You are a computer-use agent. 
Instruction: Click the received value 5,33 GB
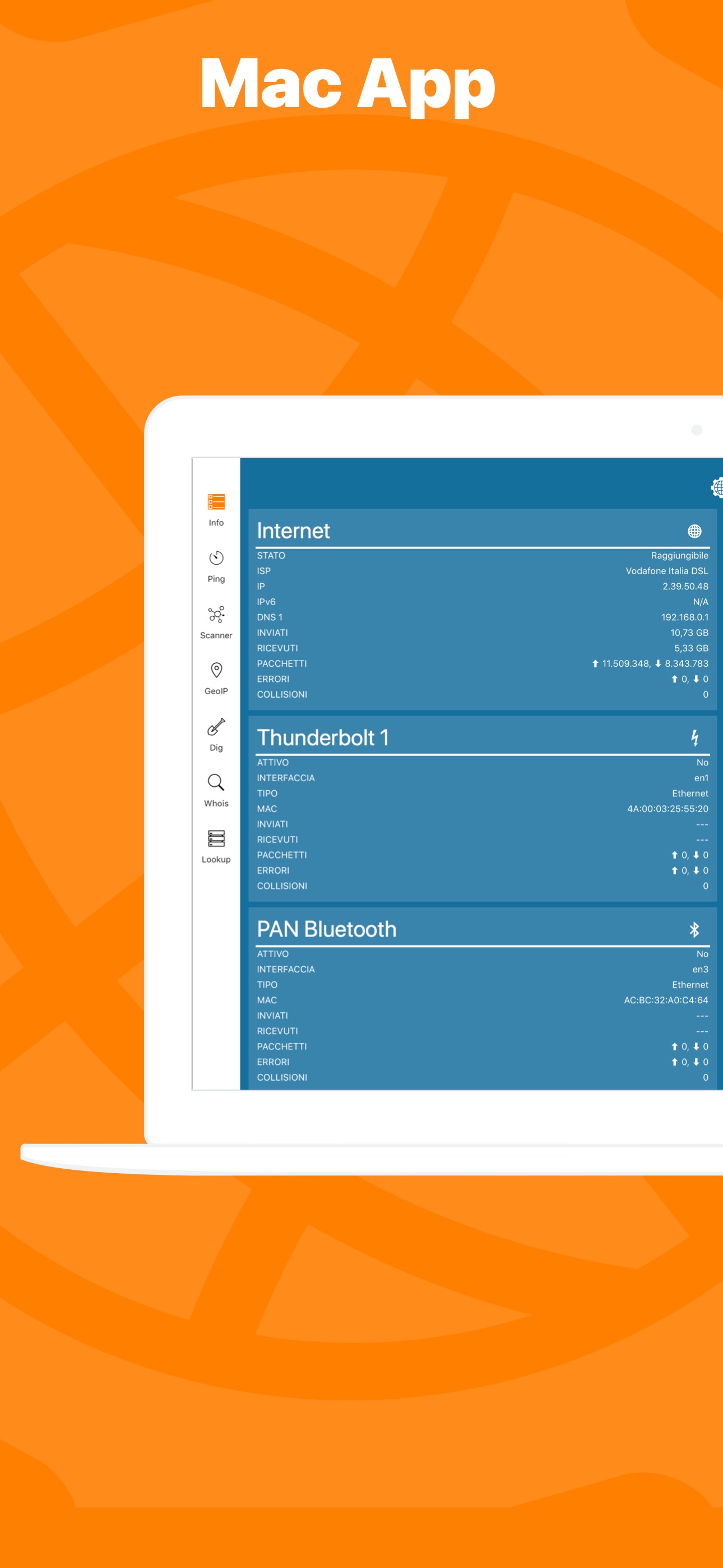coord(690,648)
